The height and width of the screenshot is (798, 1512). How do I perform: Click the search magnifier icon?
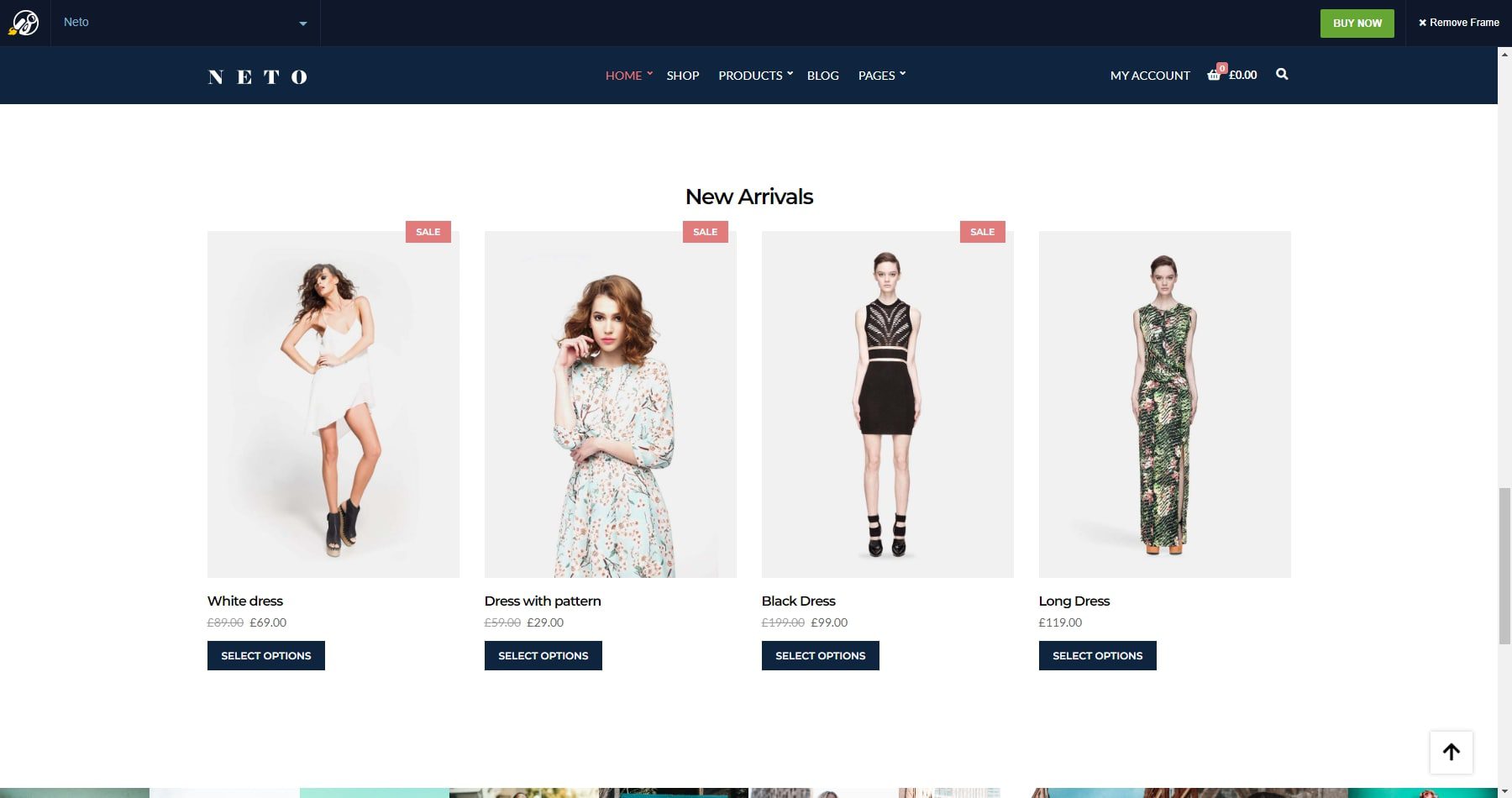[x=1282, y=75]
